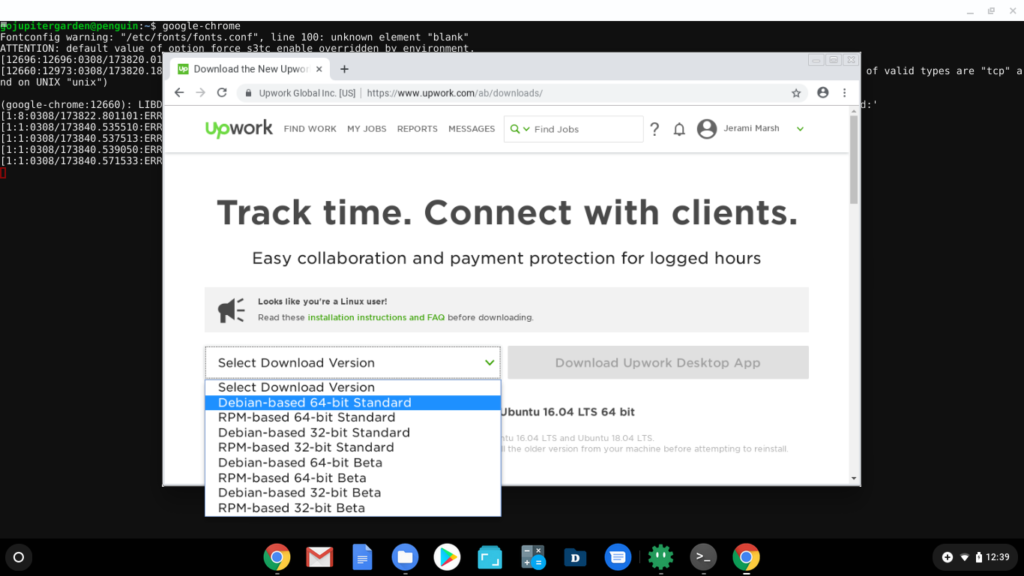1024x576 pixels.
Task: Open the help question mark icon
Action: 654,129
